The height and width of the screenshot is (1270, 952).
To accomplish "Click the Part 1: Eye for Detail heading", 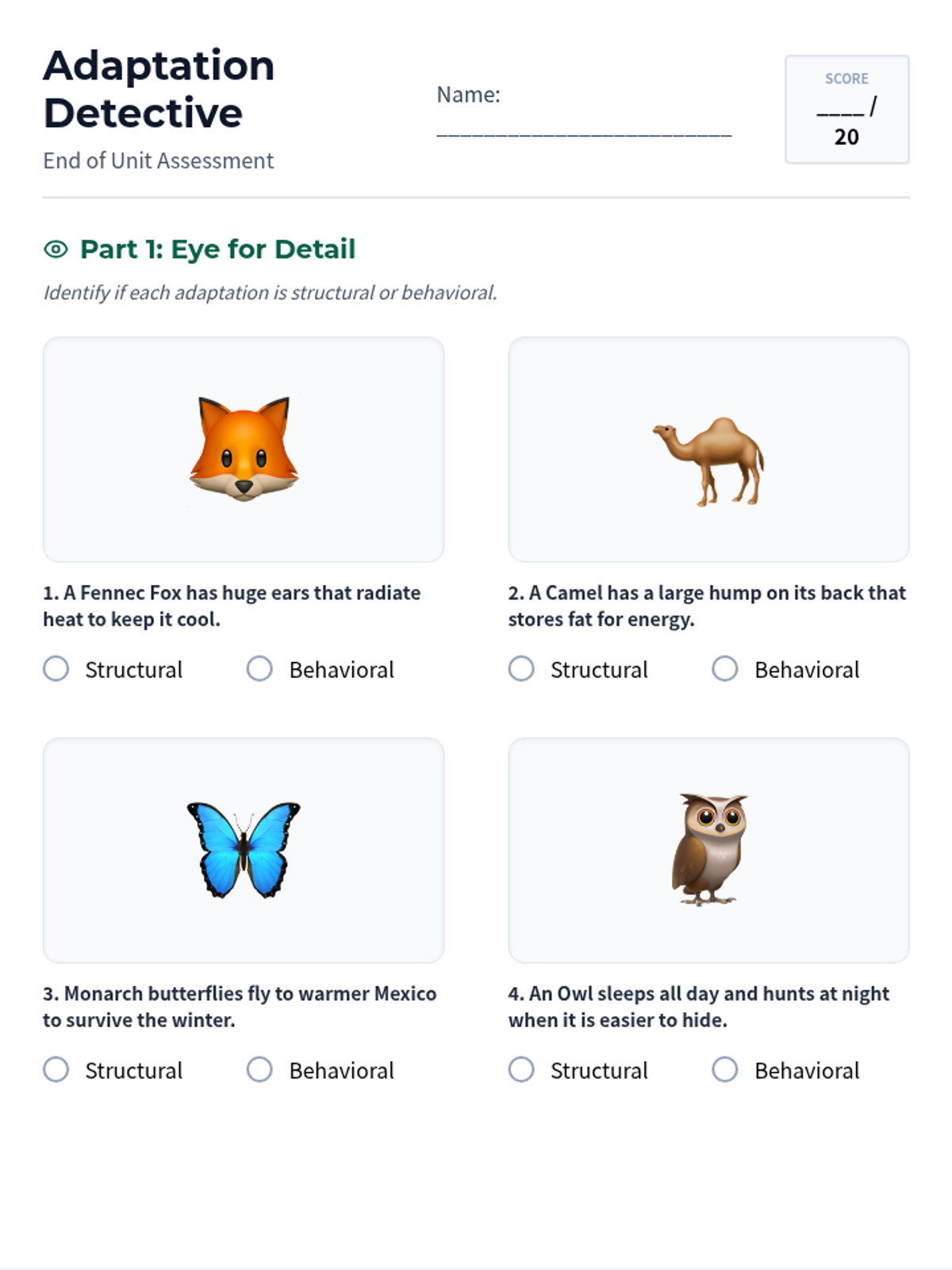I will [x=217, y=249].
